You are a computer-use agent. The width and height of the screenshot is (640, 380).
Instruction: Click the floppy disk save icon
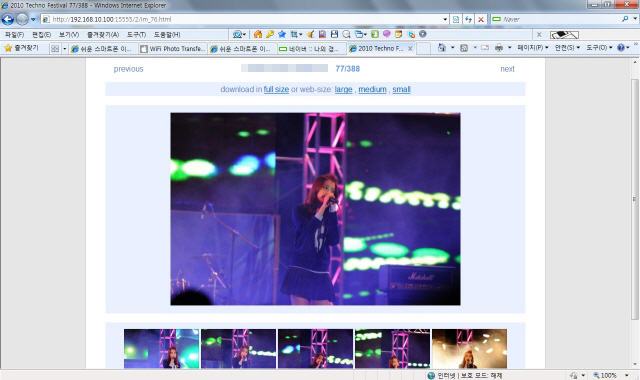tap(334, 34)
